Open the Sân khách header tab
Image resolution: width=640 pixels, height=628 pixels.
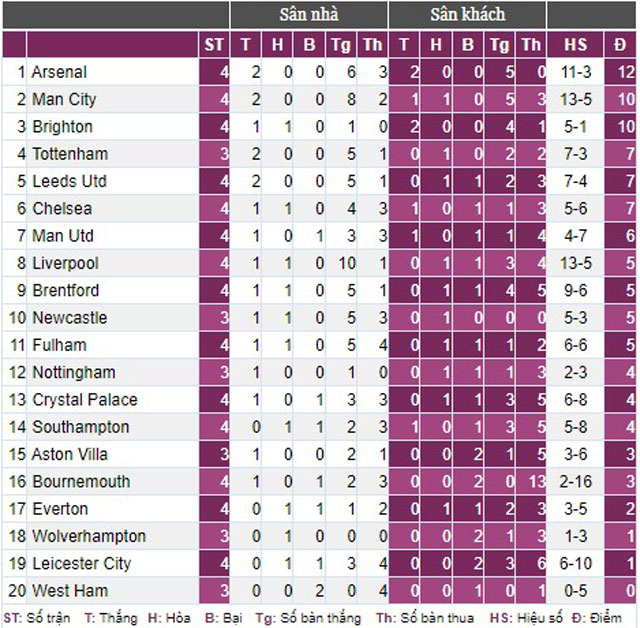[x=467, y=15]
